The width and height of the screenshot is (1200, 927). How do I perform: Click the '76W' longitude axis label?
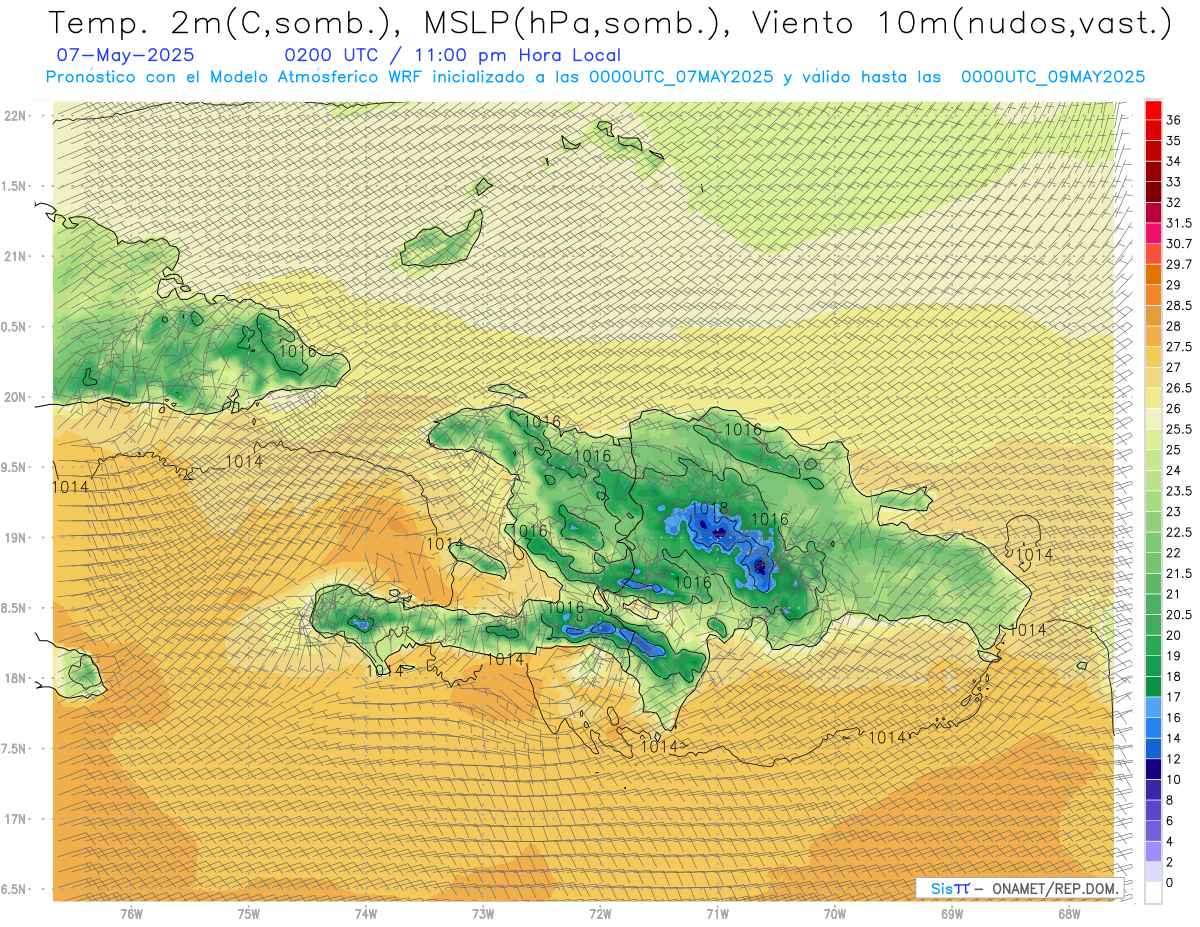[x=131, y=914]
